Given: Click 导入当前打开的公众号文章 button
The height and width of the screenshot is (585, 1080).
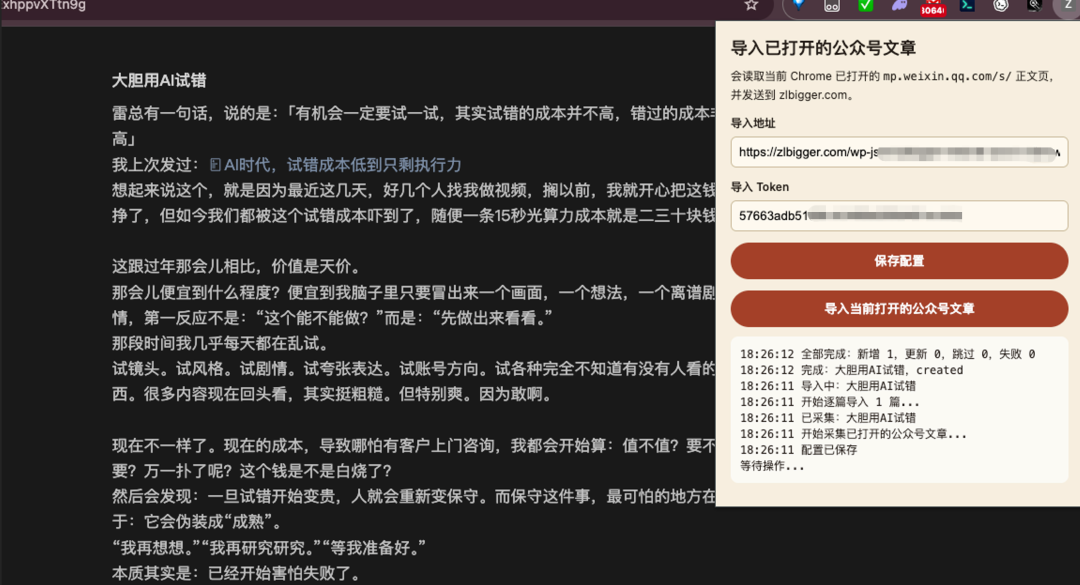Looking at the screenshot, I should click(899, 309).
